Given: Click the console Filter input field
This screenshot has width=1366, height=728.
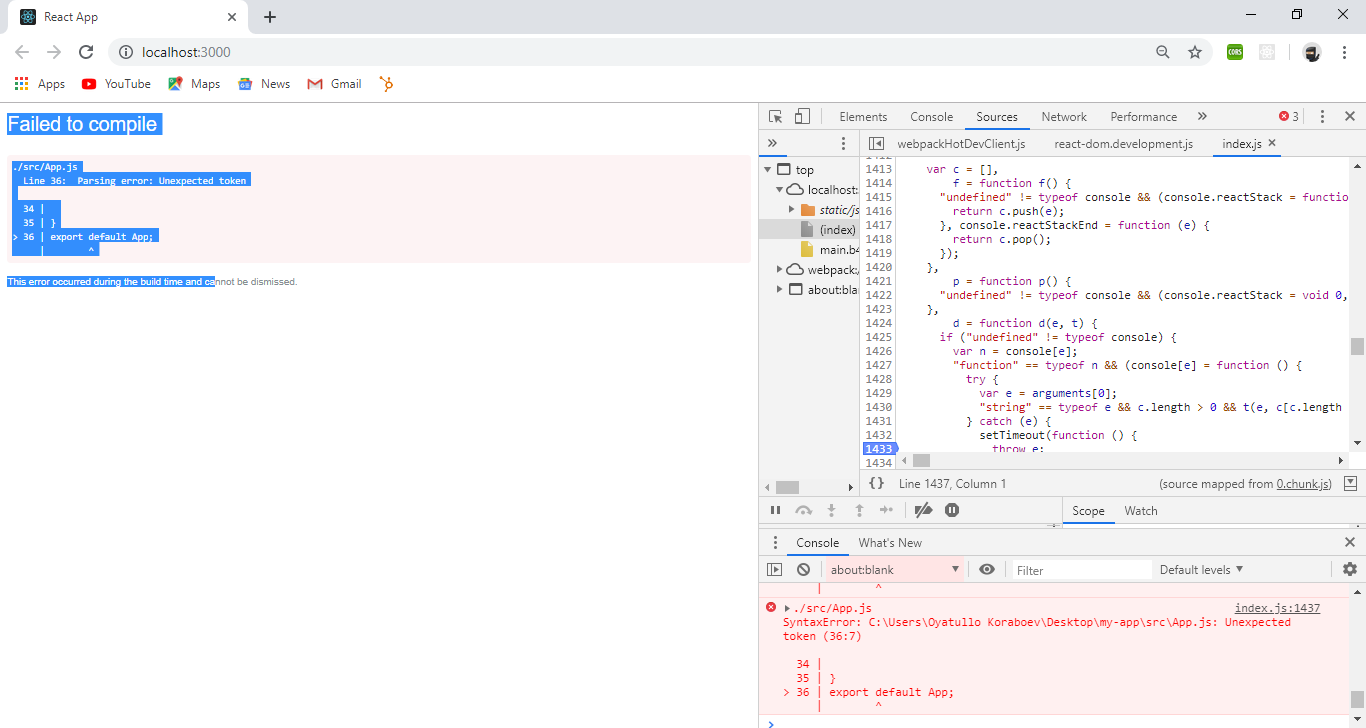Looking at the screenshot, I should [x=1080, y=570].
